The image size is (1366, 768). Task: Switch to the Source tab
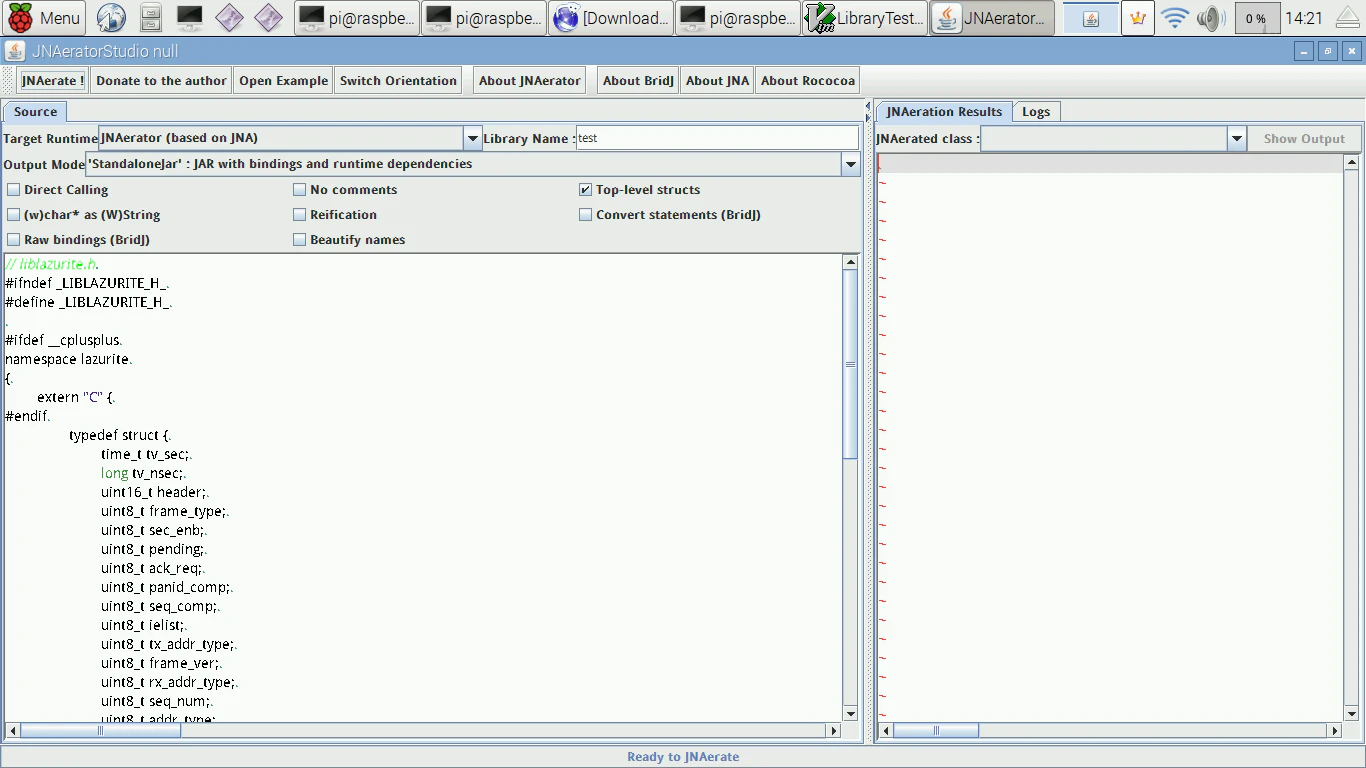coord(35,112)
